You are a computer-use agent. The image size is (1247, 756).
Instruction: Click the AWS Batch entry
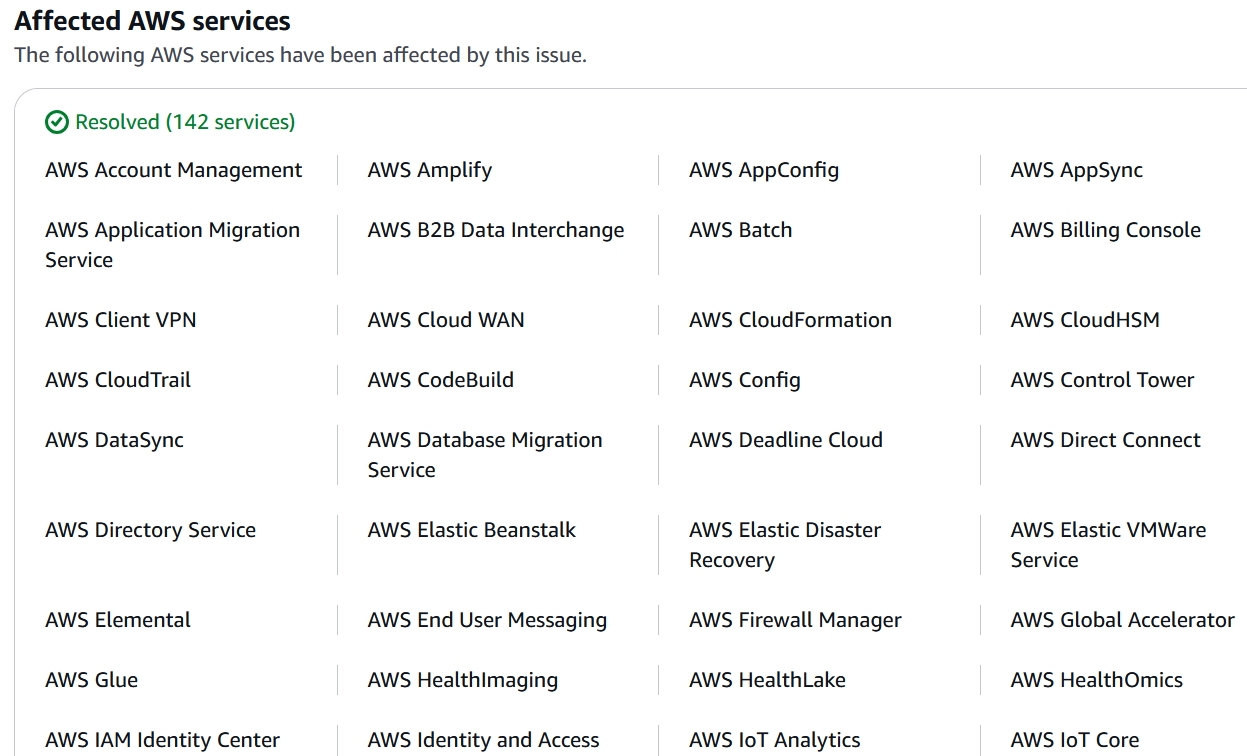pyautogui.click(x=740, y=230)
